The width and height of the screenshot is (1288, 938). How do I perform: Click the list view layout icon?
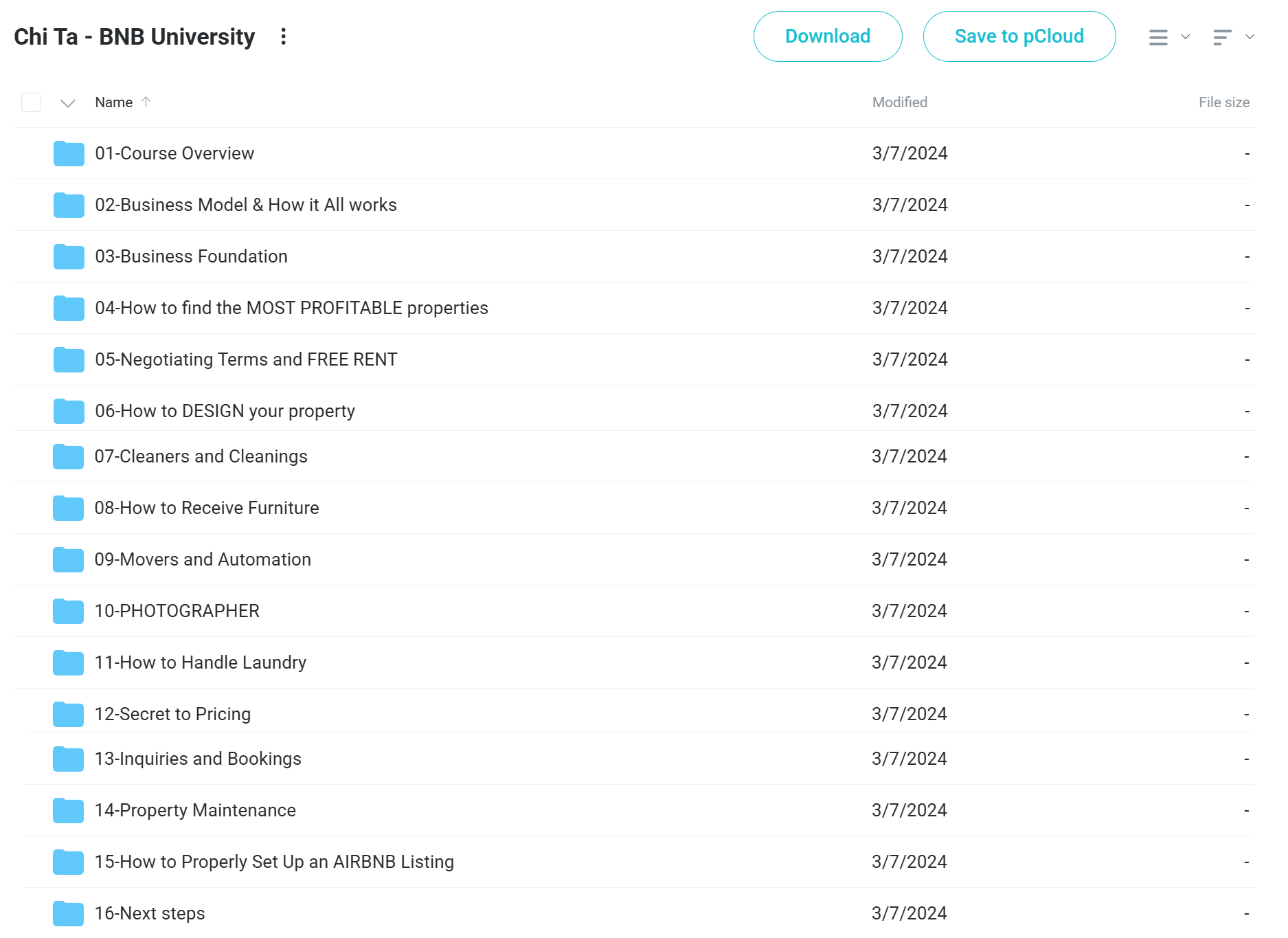(1158, 37)
